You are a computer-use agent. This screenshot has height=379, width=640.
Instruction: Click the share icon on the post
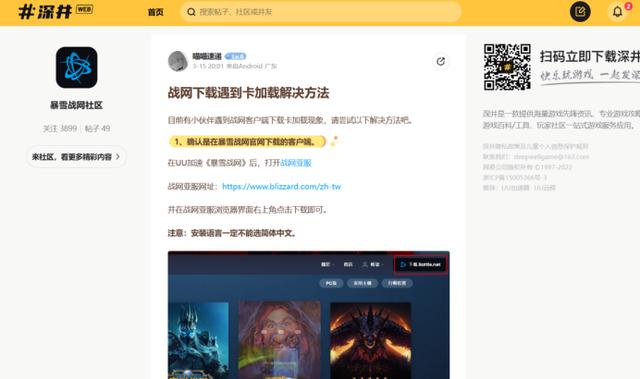pyautogui.click(x=440, y=61)
